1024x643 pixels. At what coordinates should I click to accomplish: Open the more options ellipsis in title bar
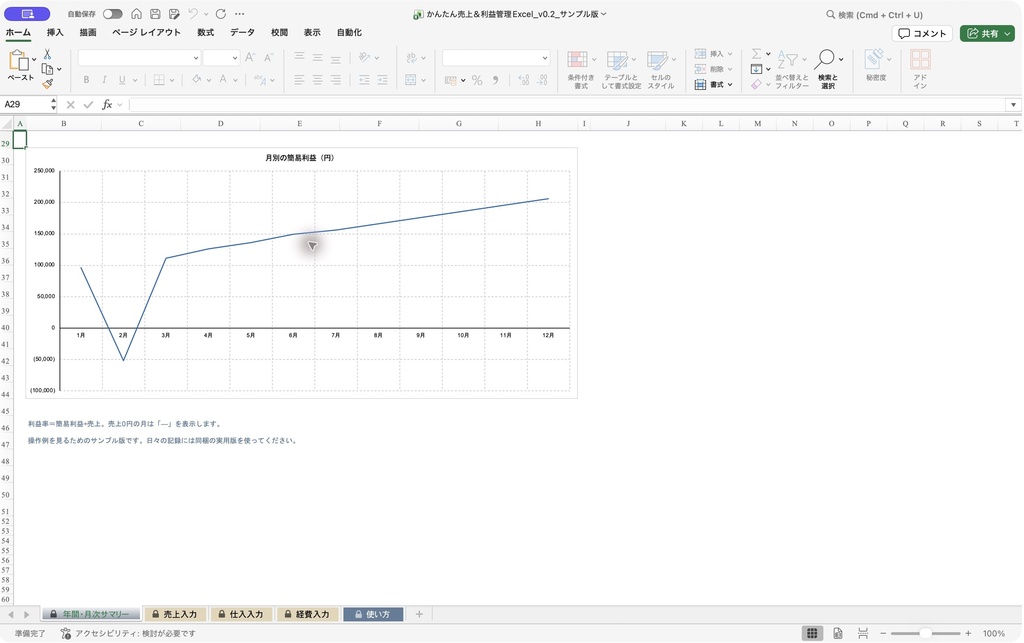(240, 14)
